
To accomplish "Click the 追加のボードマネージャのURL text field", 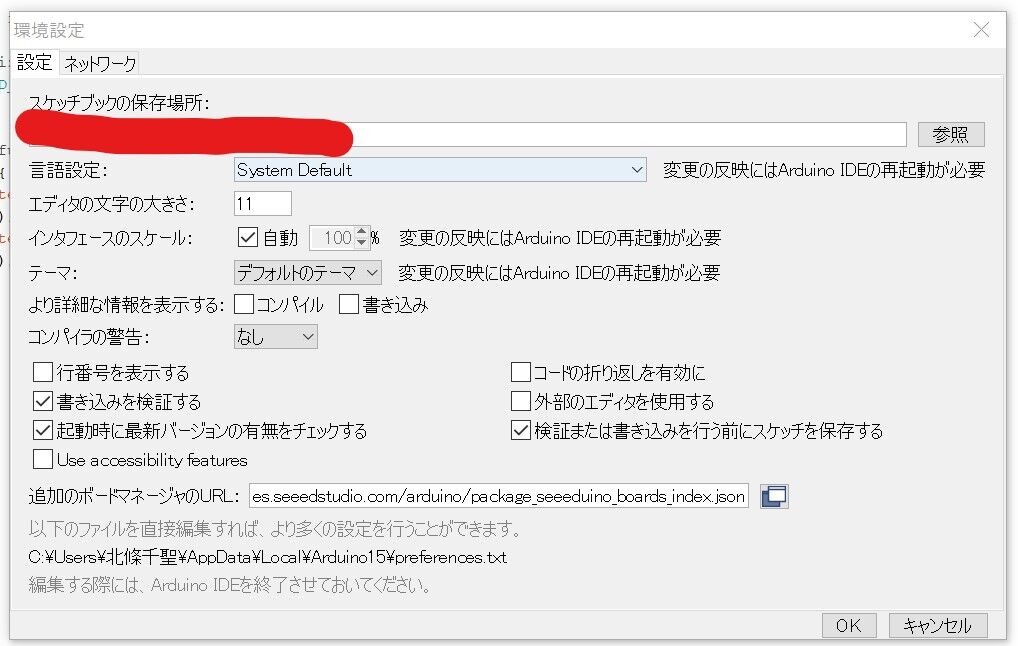I will [499, 497].
